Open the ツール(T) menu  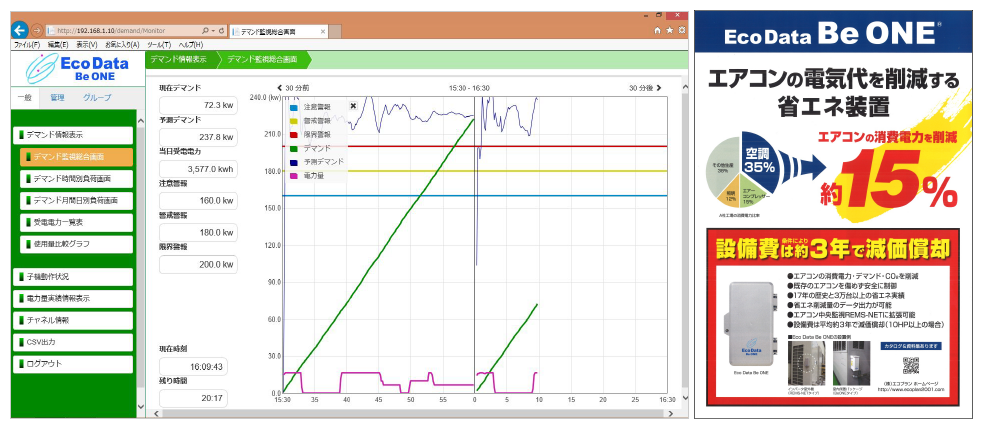pyautogui.click(x=158, y=45)
